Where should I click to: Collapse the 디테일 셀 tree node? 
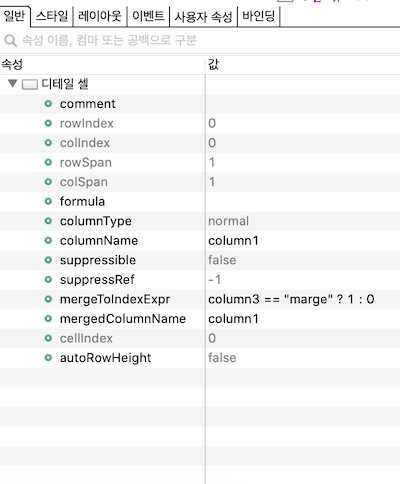click(x=13, y=83)
